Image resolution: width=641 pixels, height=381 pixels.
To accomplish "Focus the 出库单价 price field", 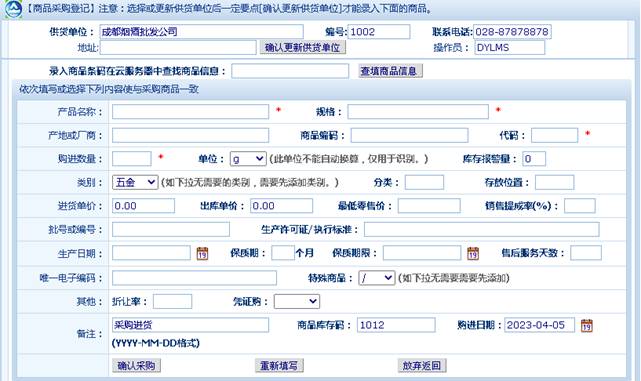I will (x=282, y=206).
